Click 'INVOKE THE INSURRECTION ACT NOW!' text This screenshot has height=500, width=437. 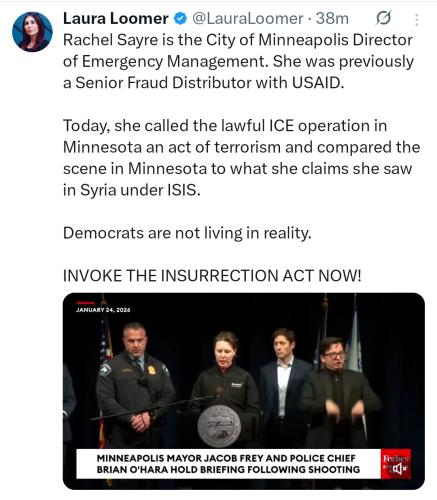click(x=212, y=276)
